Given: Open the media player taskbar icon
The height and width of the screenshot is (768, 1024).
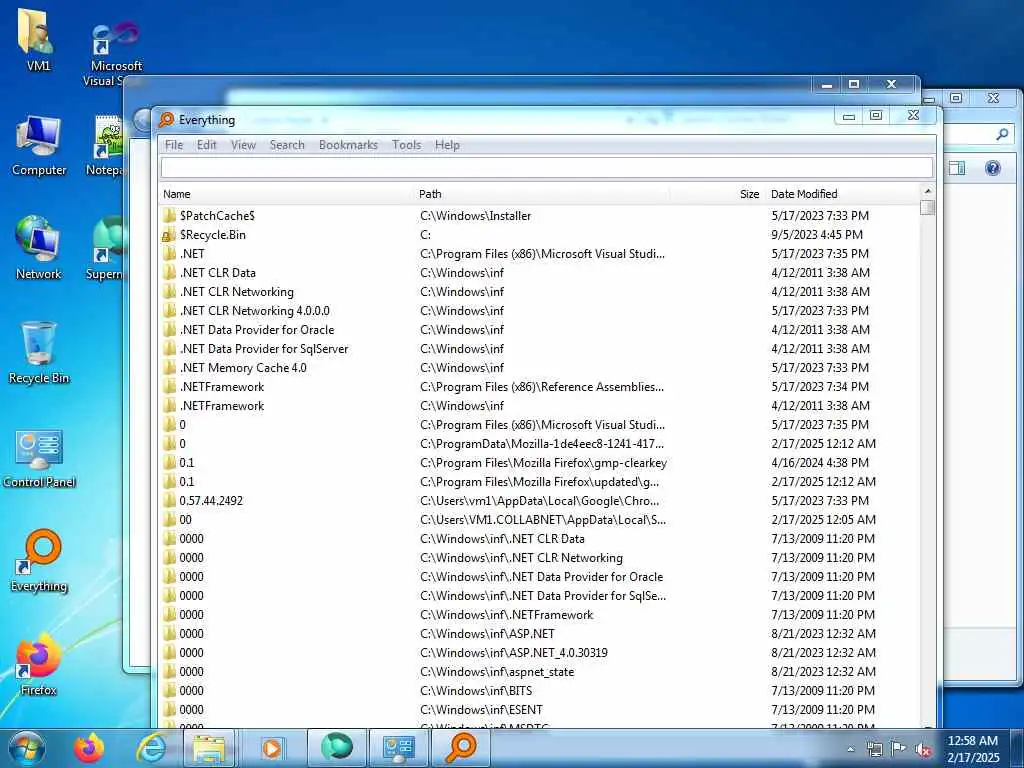Looking at the screenshot, I should [271, 748].
